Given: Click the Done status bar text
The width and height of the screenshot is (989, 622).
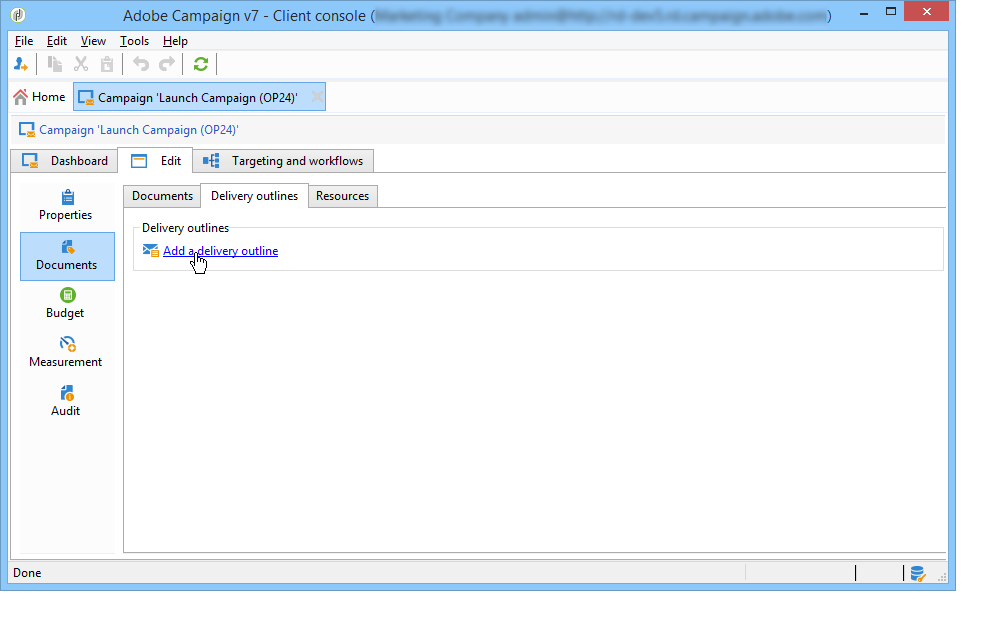Looking at the screenshot, I should (27, 573).
